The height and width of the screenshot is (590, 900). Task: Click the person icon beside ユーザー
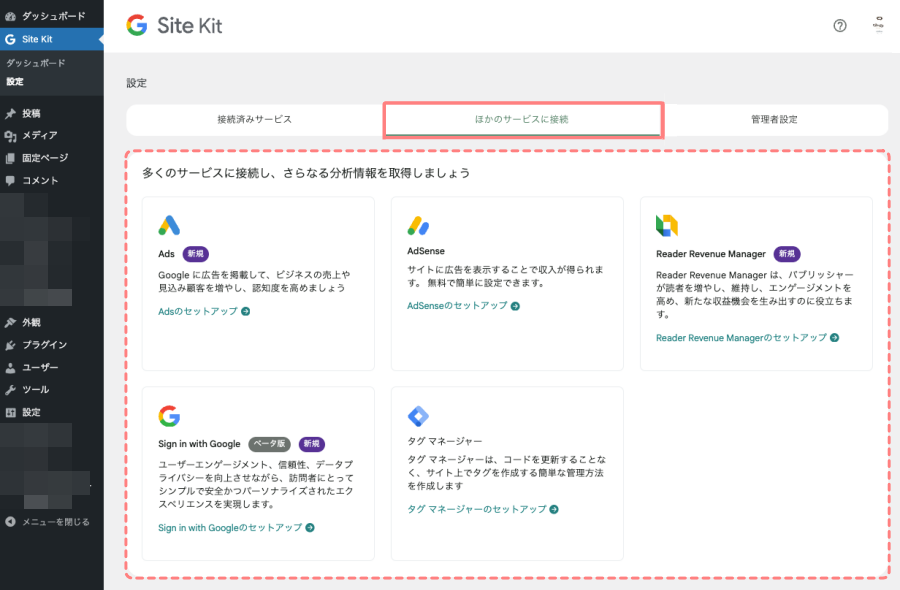[x=10, y=367]
